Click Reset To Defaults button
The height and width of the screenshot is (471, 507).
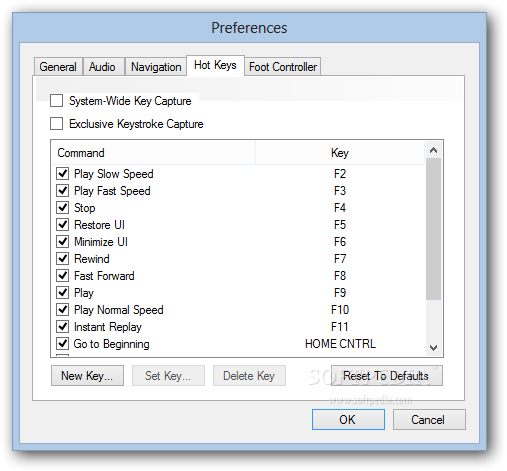[x=387, y=376]
